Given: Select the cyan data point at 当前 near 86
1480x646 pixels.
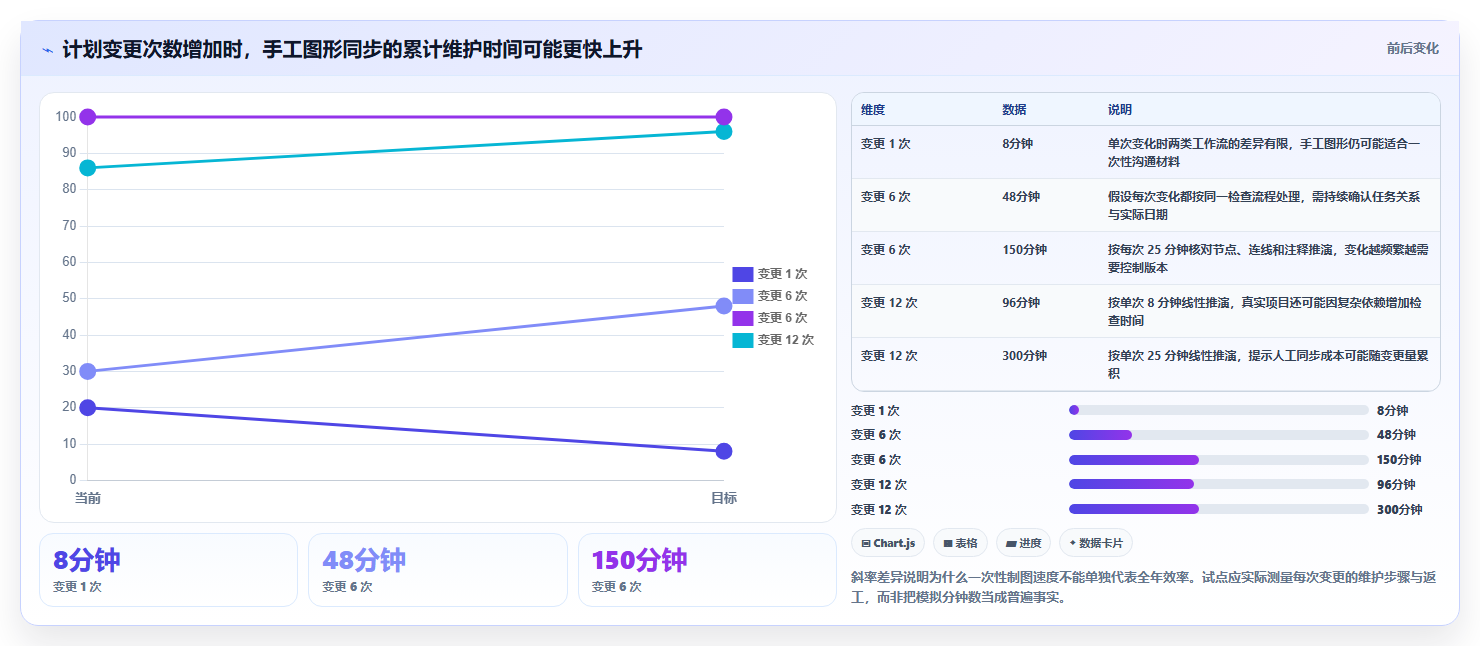Looking at the screenshot, I should coord(88,168).
